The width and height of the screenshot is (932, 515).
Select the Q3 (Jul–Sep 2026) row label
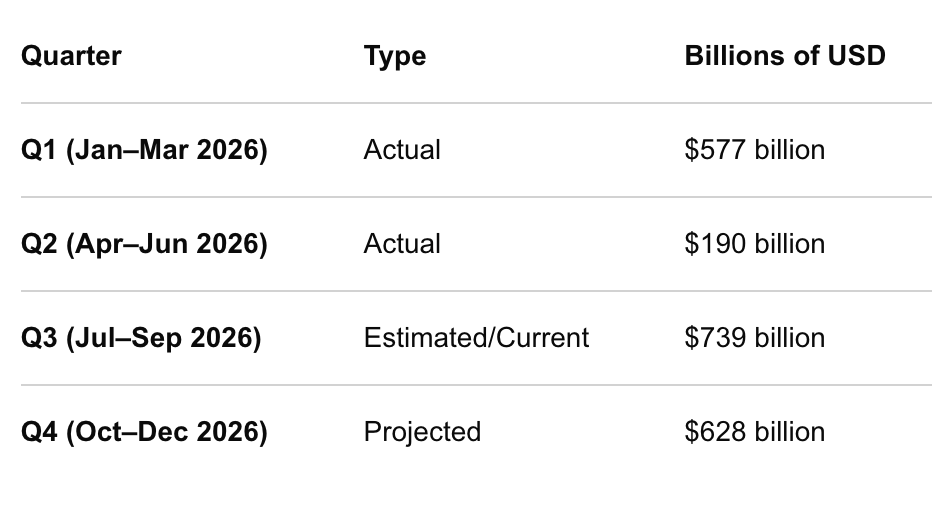[x=141, y=338]
